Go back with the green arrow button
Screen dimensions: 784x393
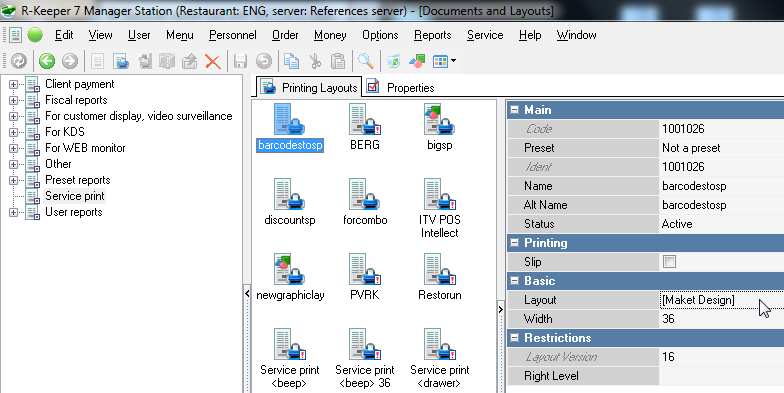tap(47, 61)
